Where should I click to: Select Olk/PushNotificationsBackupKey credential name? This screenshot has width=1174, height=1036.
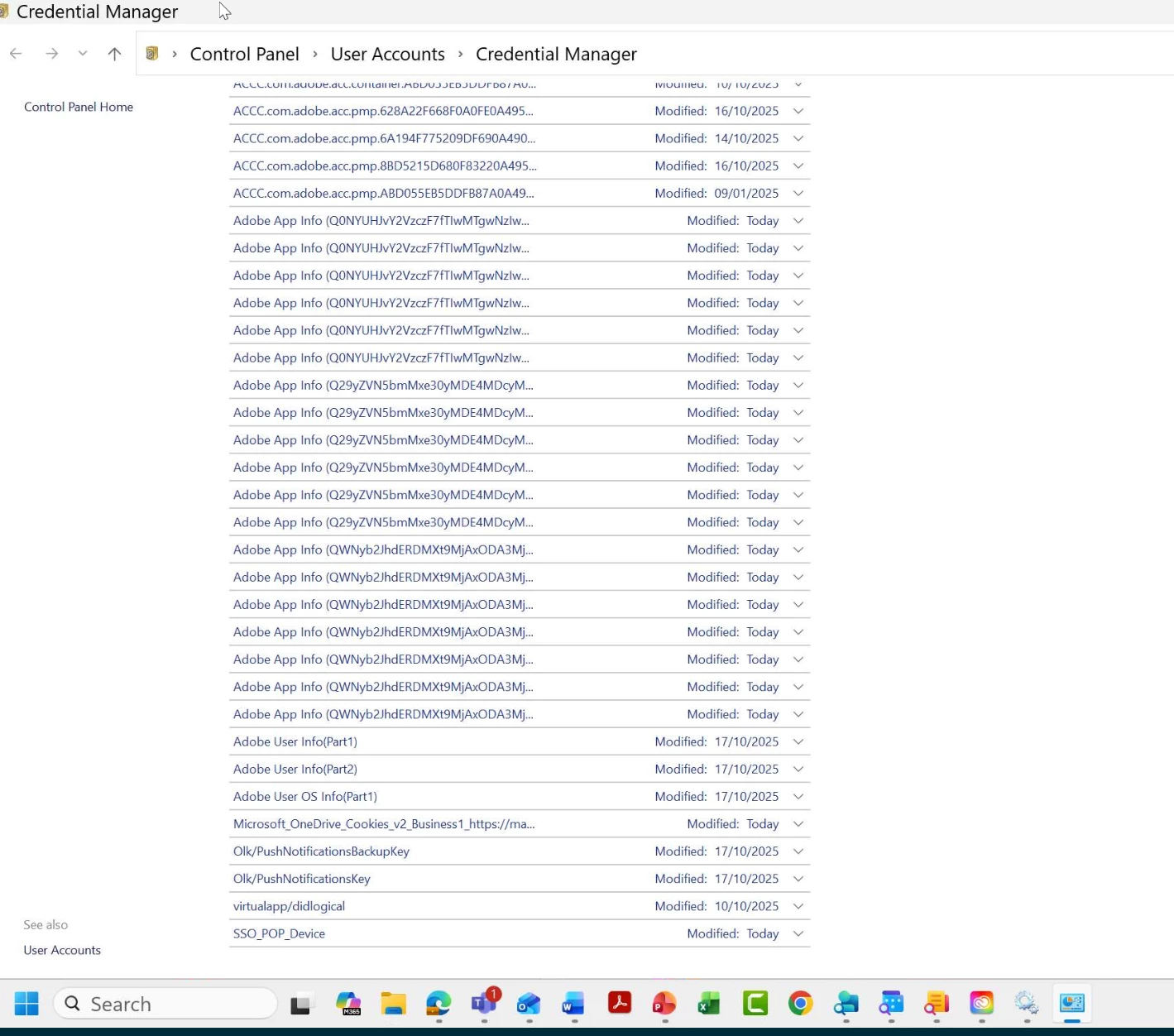(x=321, y=851)
